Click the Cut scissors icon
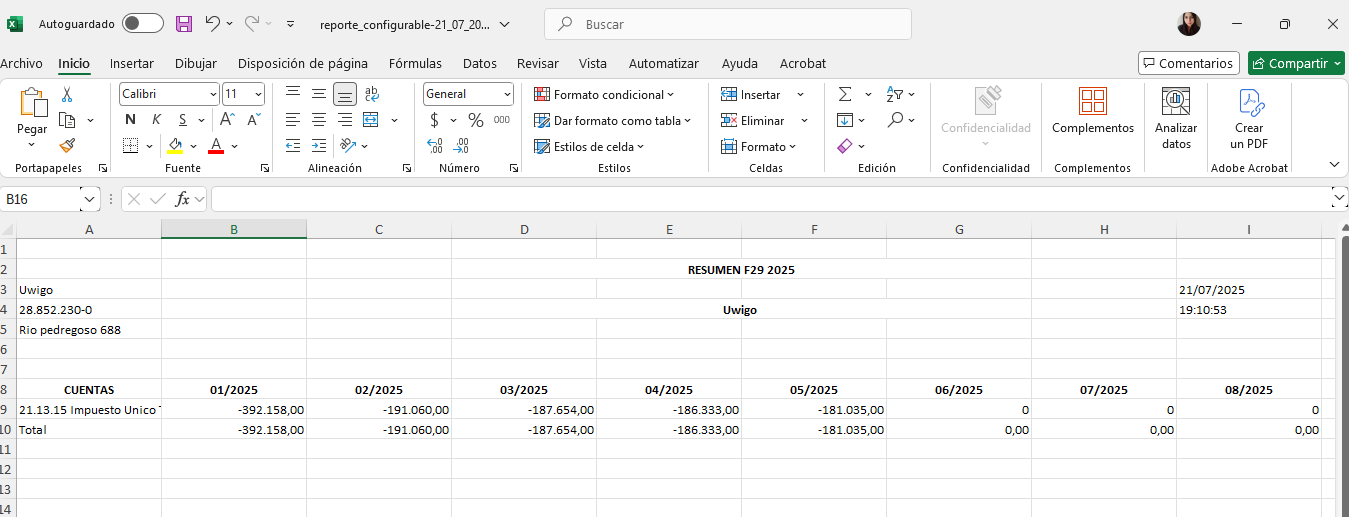This screenshot has height=517, width=1349. tap(67, 94)
